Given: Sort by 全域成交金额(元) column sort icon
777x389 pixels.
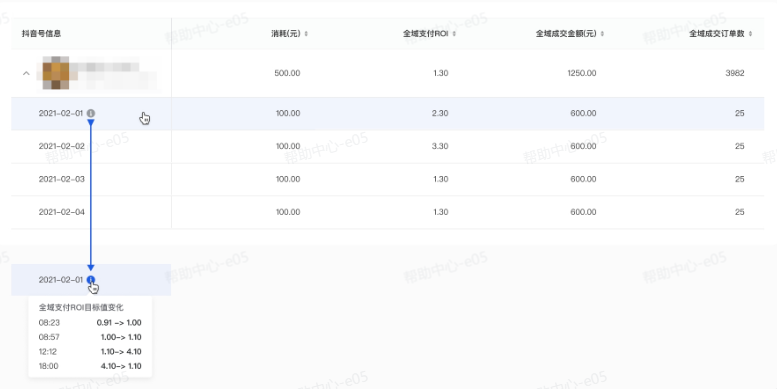Looking at the screenshot, I should click(x=603, y=34).
